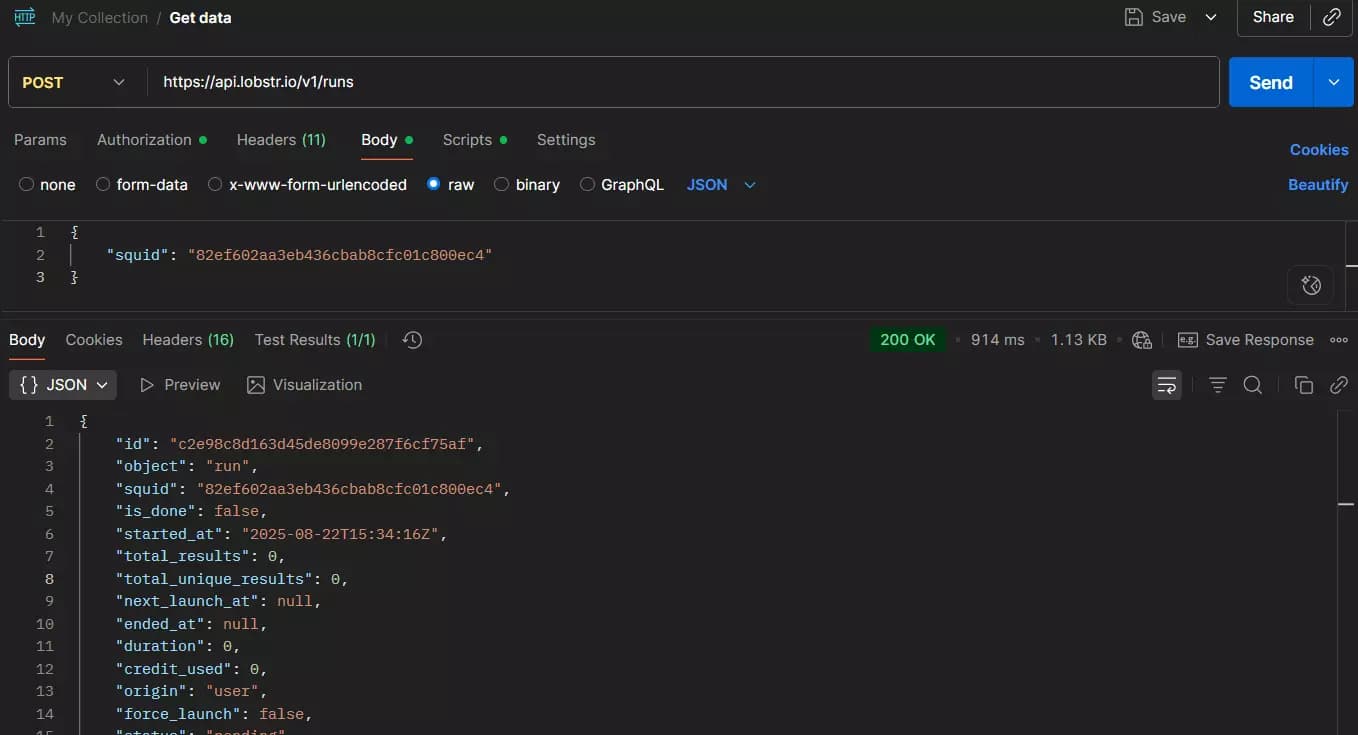Click the filter response results icon
The width and height of the screenshot is (1358, 735).
point(1217,385)
